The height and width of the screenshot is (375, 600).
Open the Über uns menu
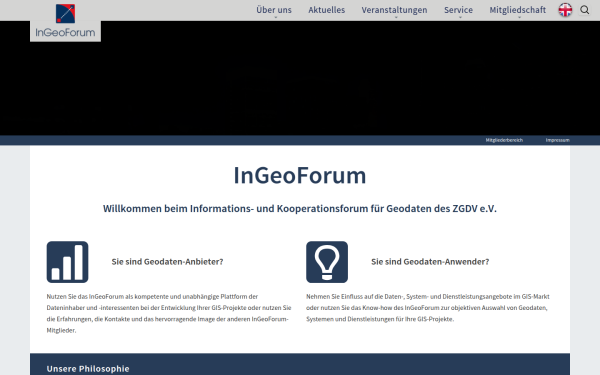point(274,10)
